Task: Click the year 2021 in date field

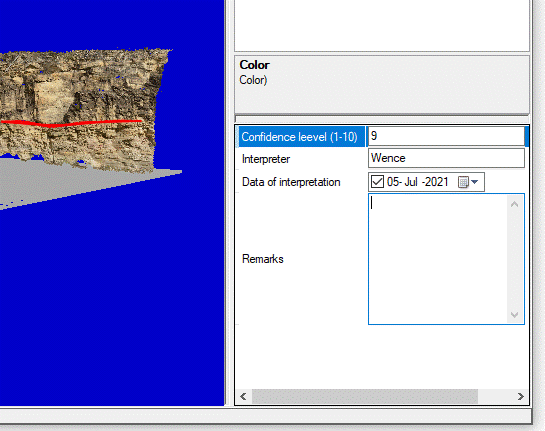Action: (437, 182)
